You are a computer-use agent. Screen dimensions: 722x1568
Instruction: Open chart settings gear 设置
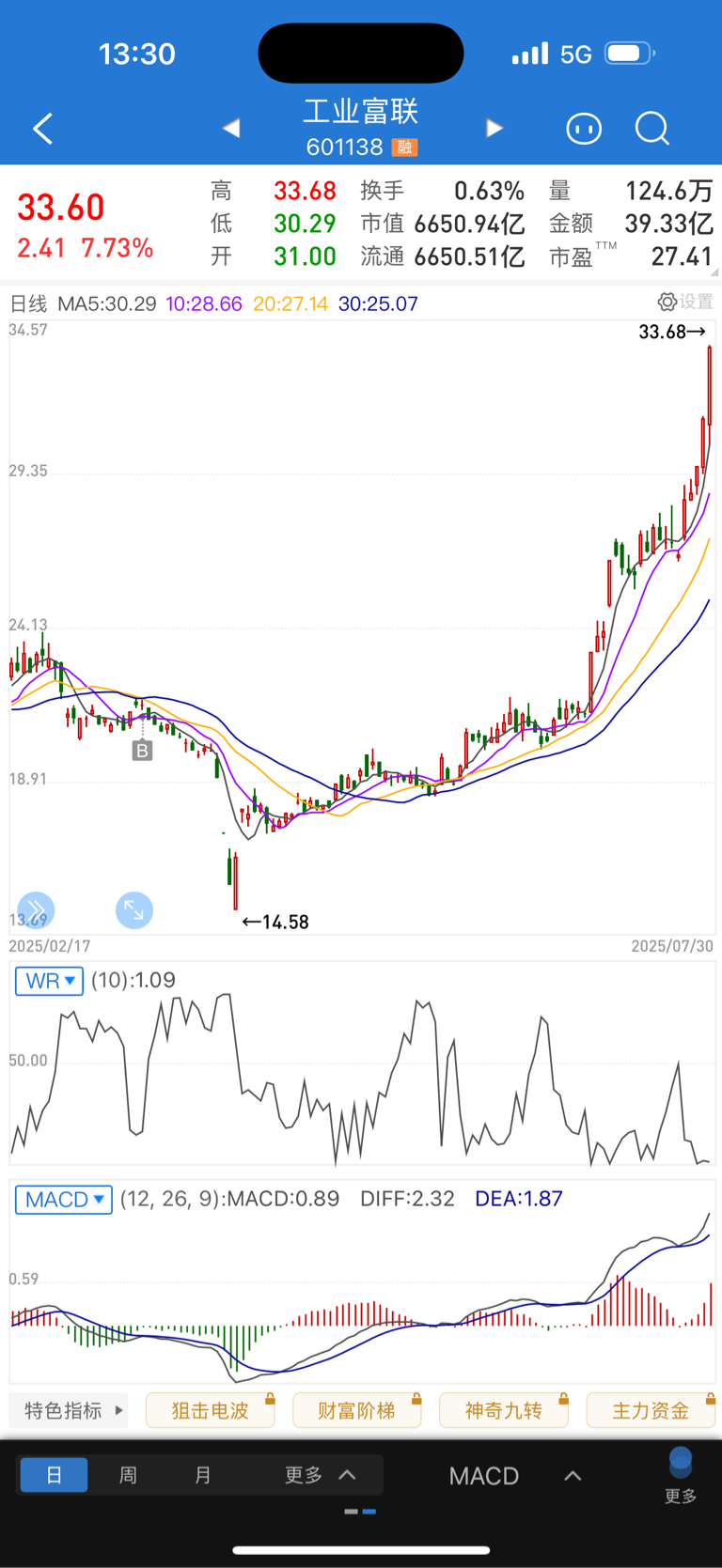[685, 302]
